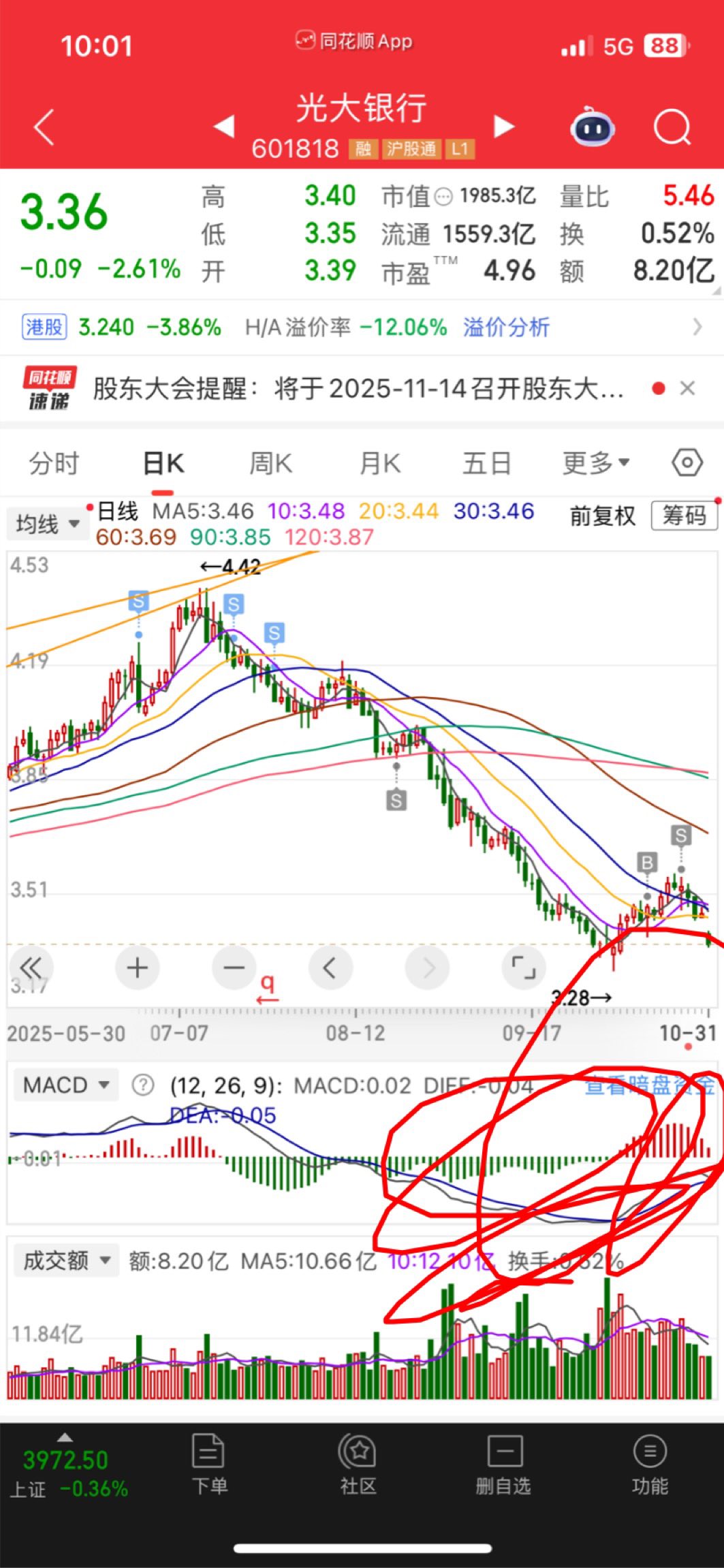Go to previous stock with left triangle
This screenshot has height=1568, width=724.
click(224, 126)
